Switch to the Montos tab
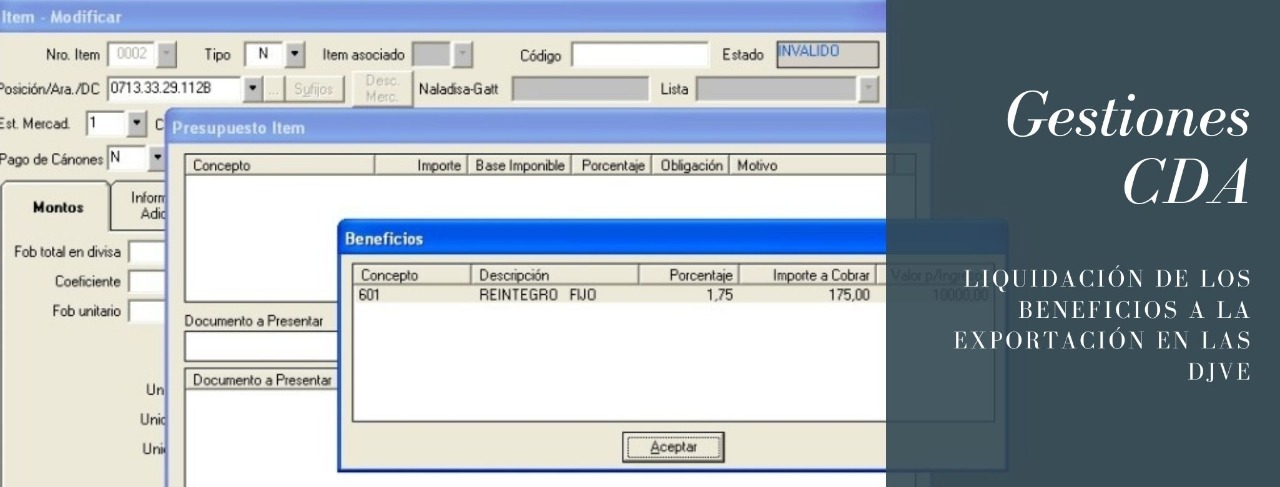1280x487 pixels. tap(58, 207)
